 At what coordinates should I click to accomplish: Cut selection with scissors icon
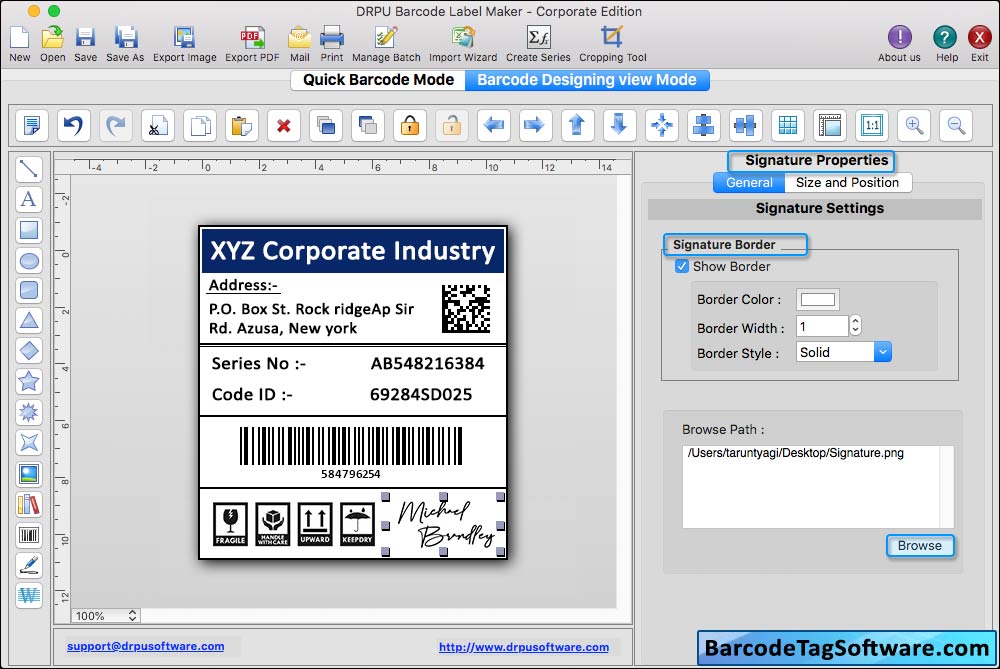[x=158, y=125]
